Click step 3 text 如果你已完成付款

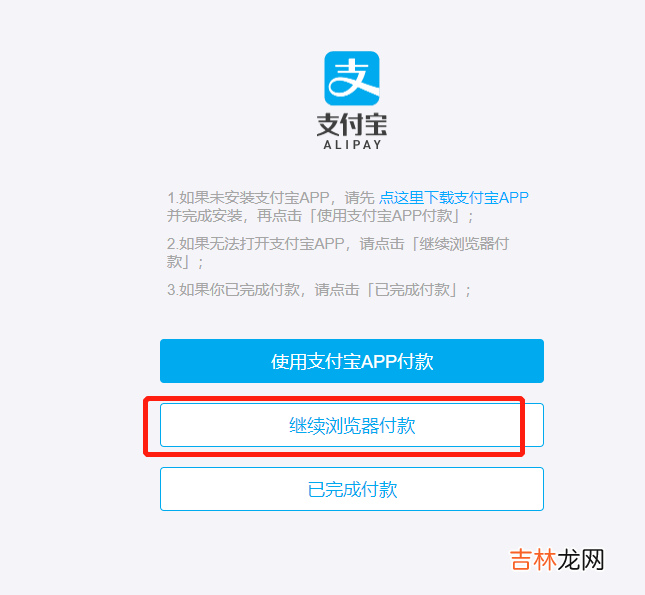(233, 290)
